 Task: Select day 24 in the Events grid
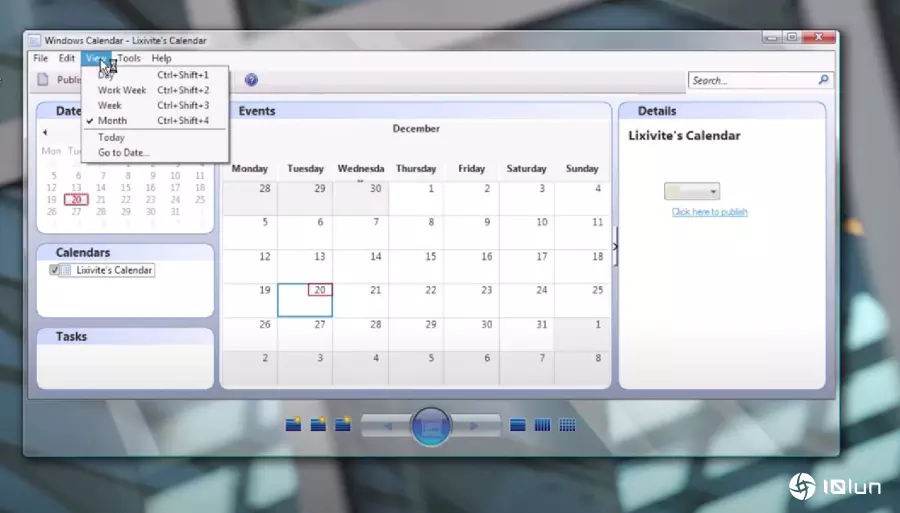[527, 300]
